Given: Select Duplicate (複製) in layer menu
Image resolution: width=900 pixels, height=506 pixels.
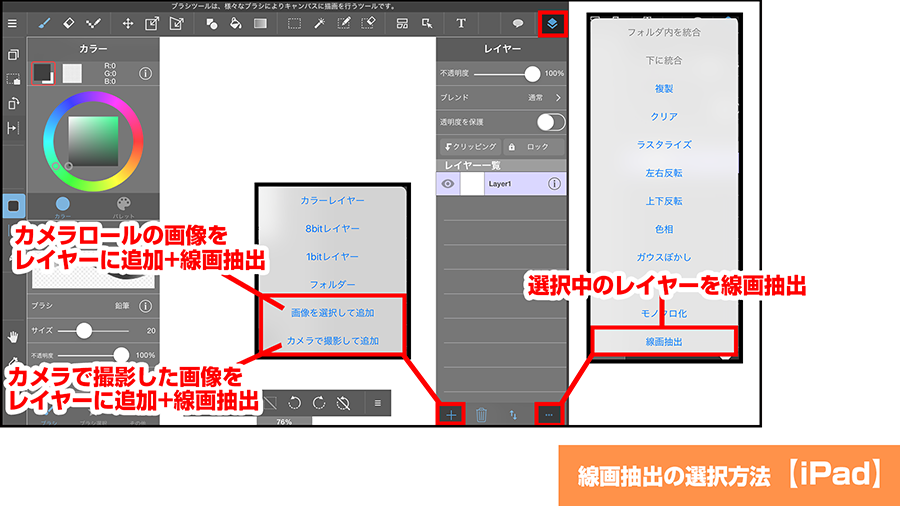Looking at the screenshot, I should [664, 88].
